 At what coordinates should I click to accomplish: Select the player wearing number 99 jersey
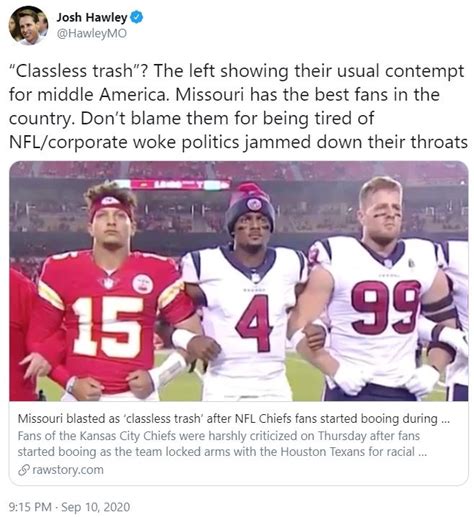tap(383, 290)
